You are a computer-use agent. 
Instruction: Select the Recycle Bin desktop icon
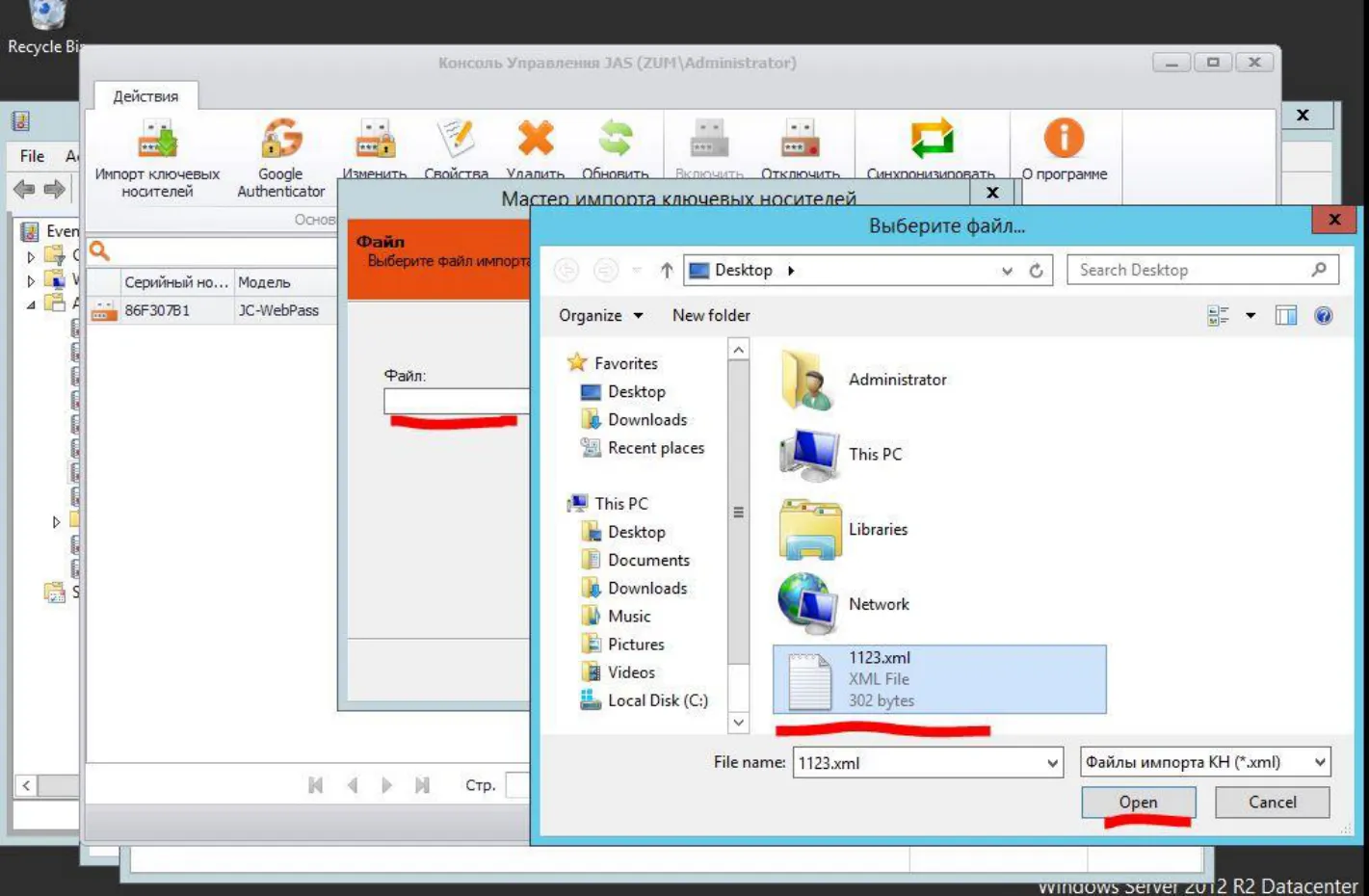click(46, 27)
